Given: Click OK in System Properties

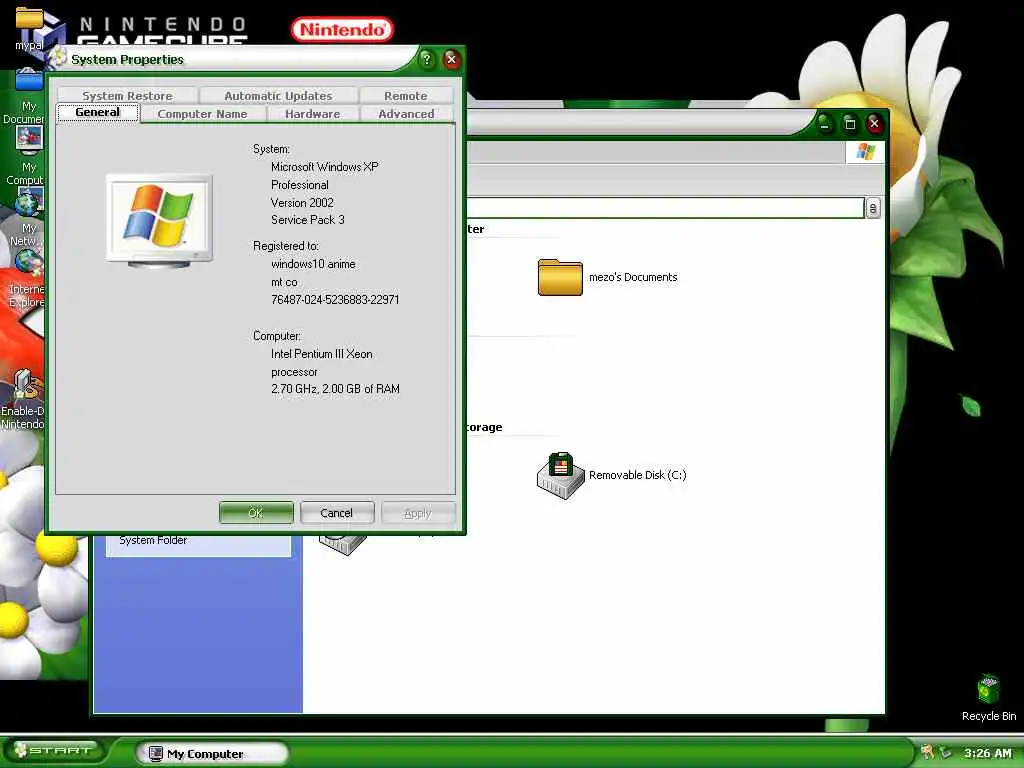Looking at the screenshot, I should click(x=256, y=513).
